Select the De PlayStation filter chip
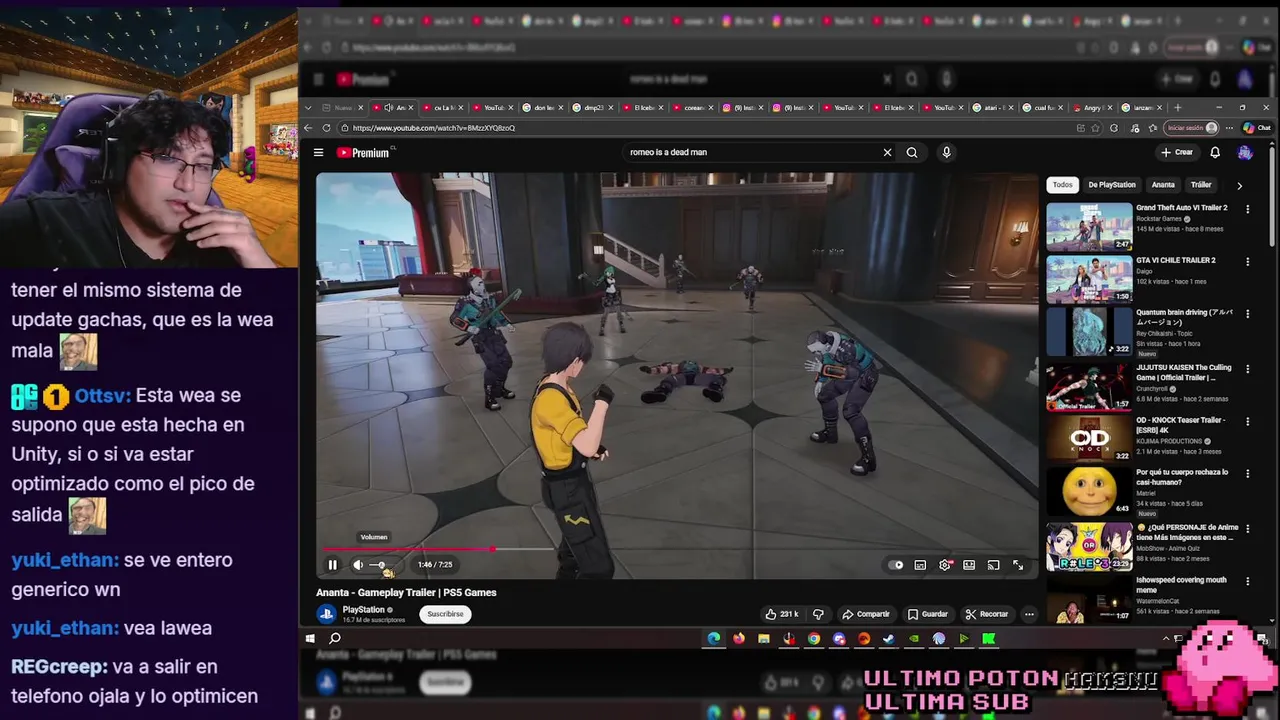 (x=1112, y=185)
